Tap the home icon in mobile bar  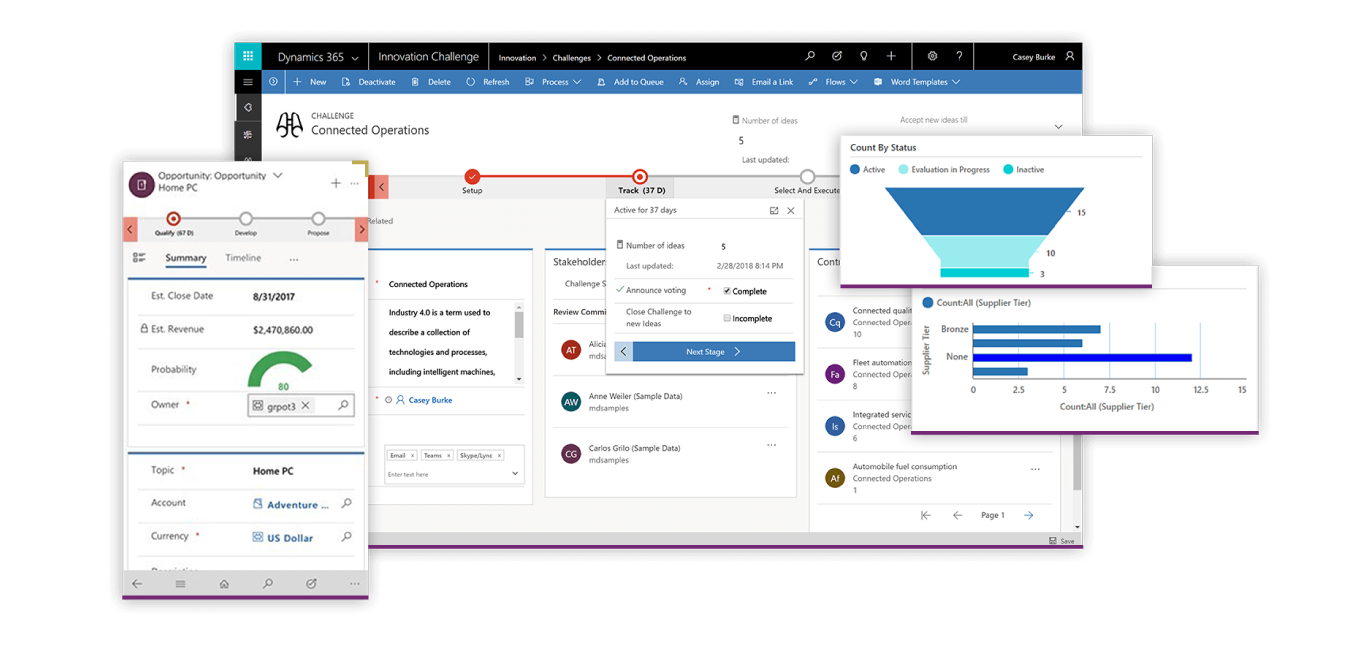click(224, 584)
